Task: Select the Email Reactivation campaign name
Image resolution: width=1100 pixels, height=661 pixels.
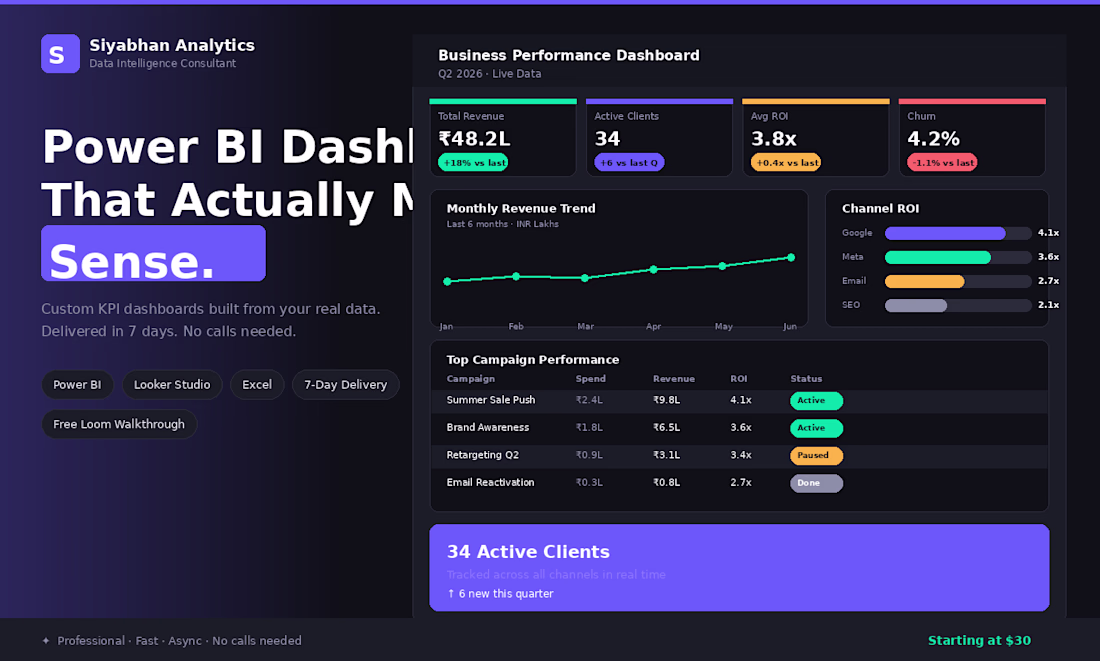Action: pyautogui.click(x=490, y=482)
